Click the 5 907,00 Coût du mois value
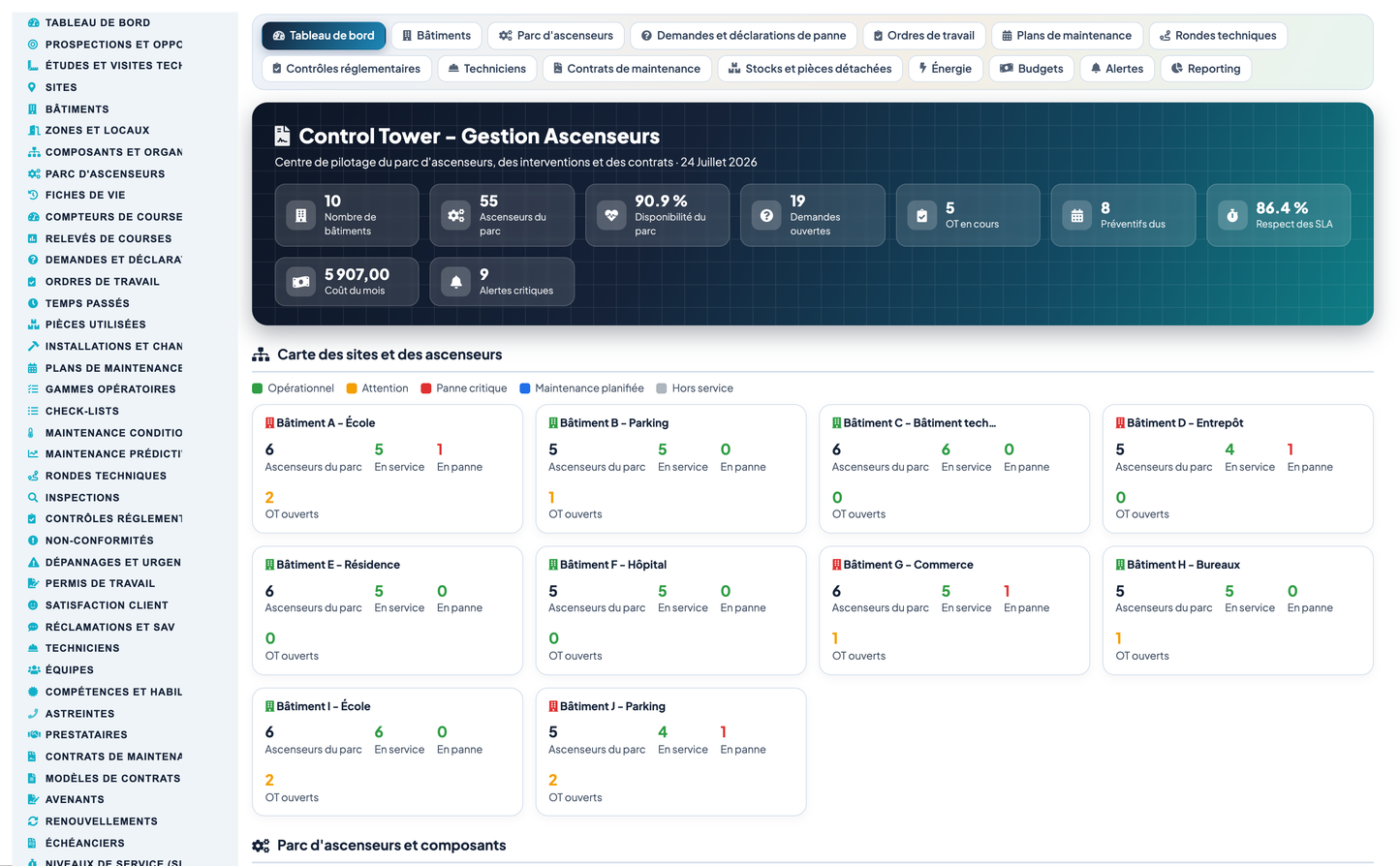Image resolution: width=1400 pixels, height=866 pixels. [357, 275]
